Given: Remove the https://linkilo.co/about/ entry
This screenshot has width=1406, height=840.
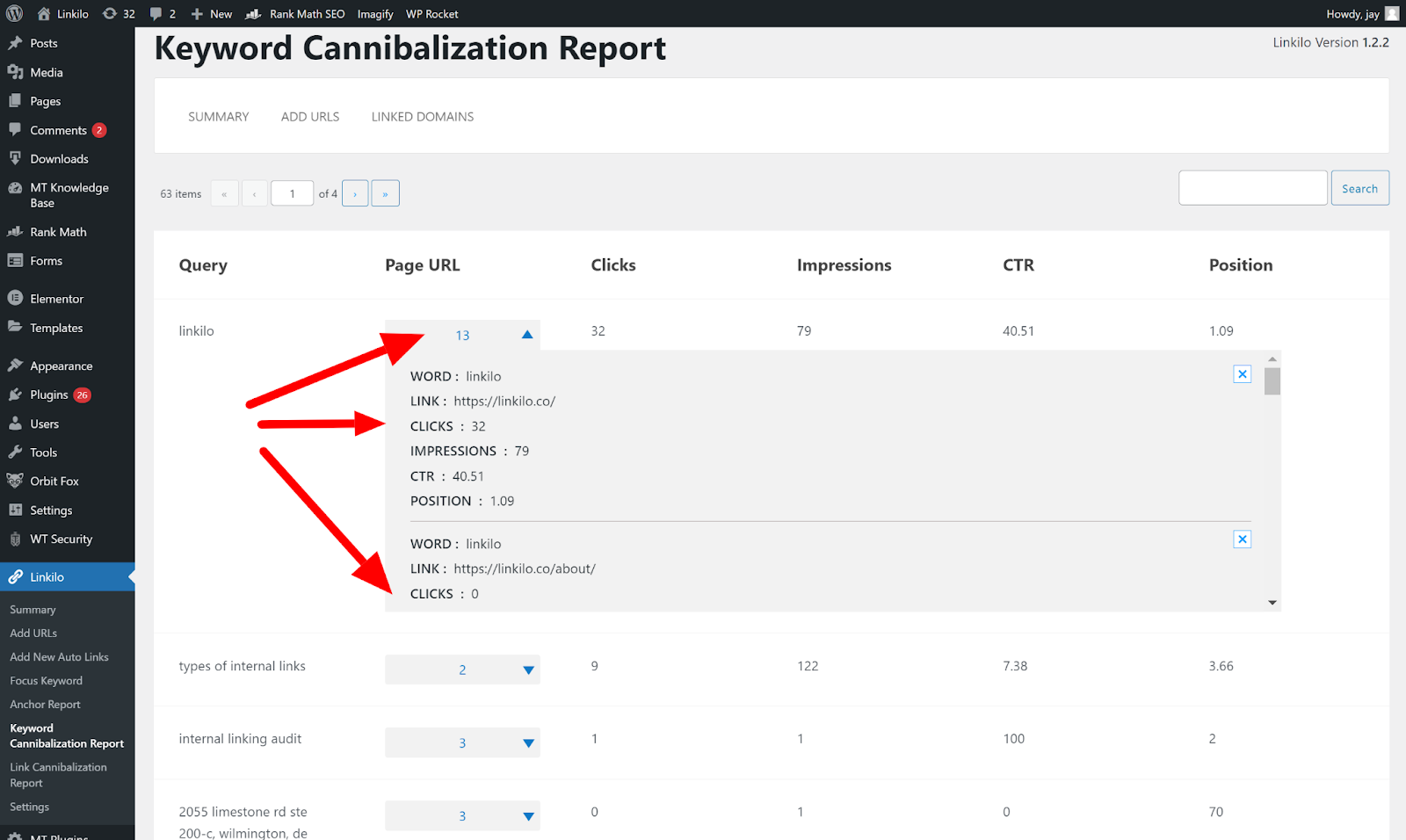Looking at the screenshot, I should pos(1243,539).
